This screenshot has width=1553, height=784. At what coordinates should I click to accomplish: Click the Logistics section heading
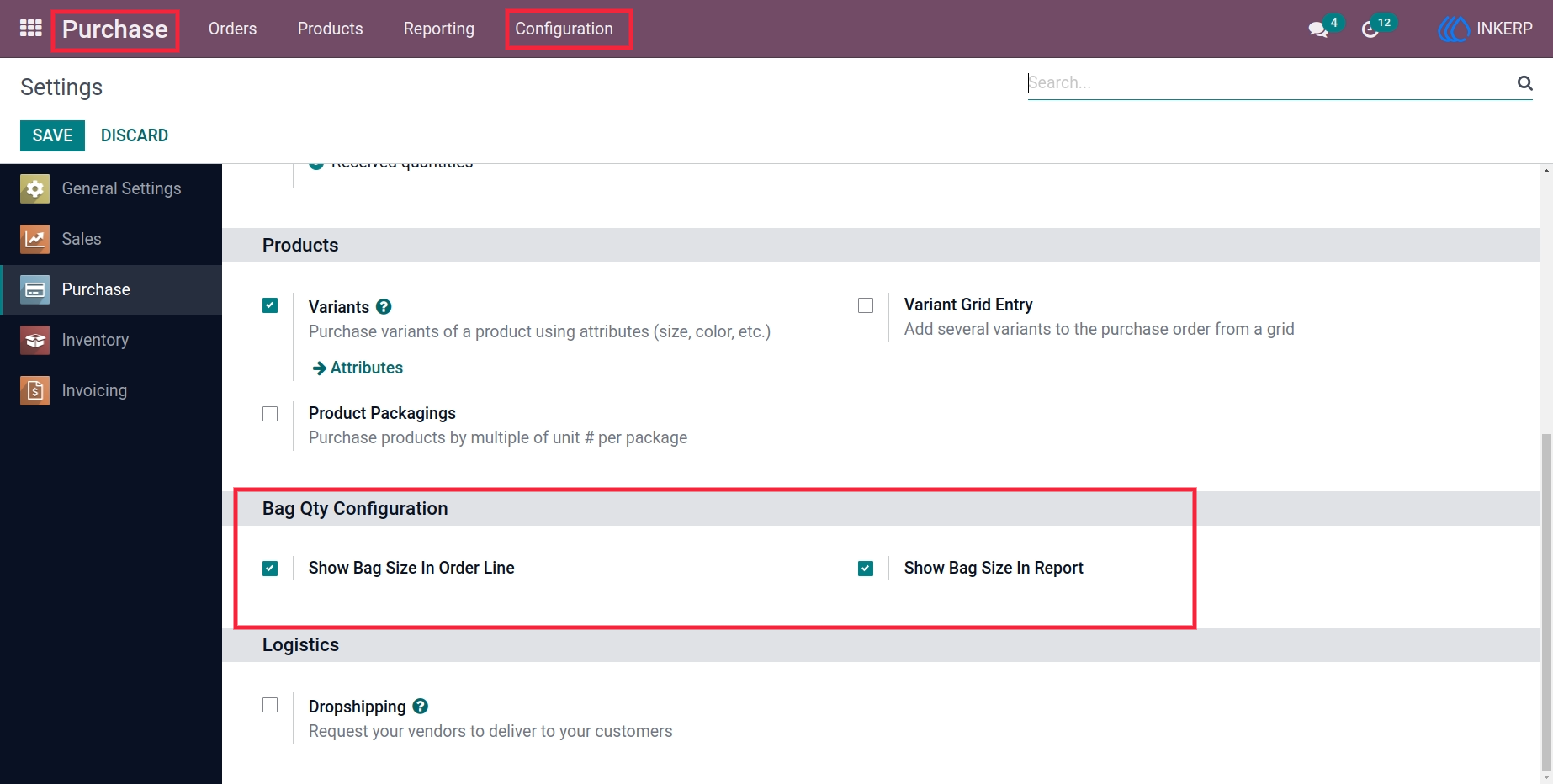tap(300, 645)
